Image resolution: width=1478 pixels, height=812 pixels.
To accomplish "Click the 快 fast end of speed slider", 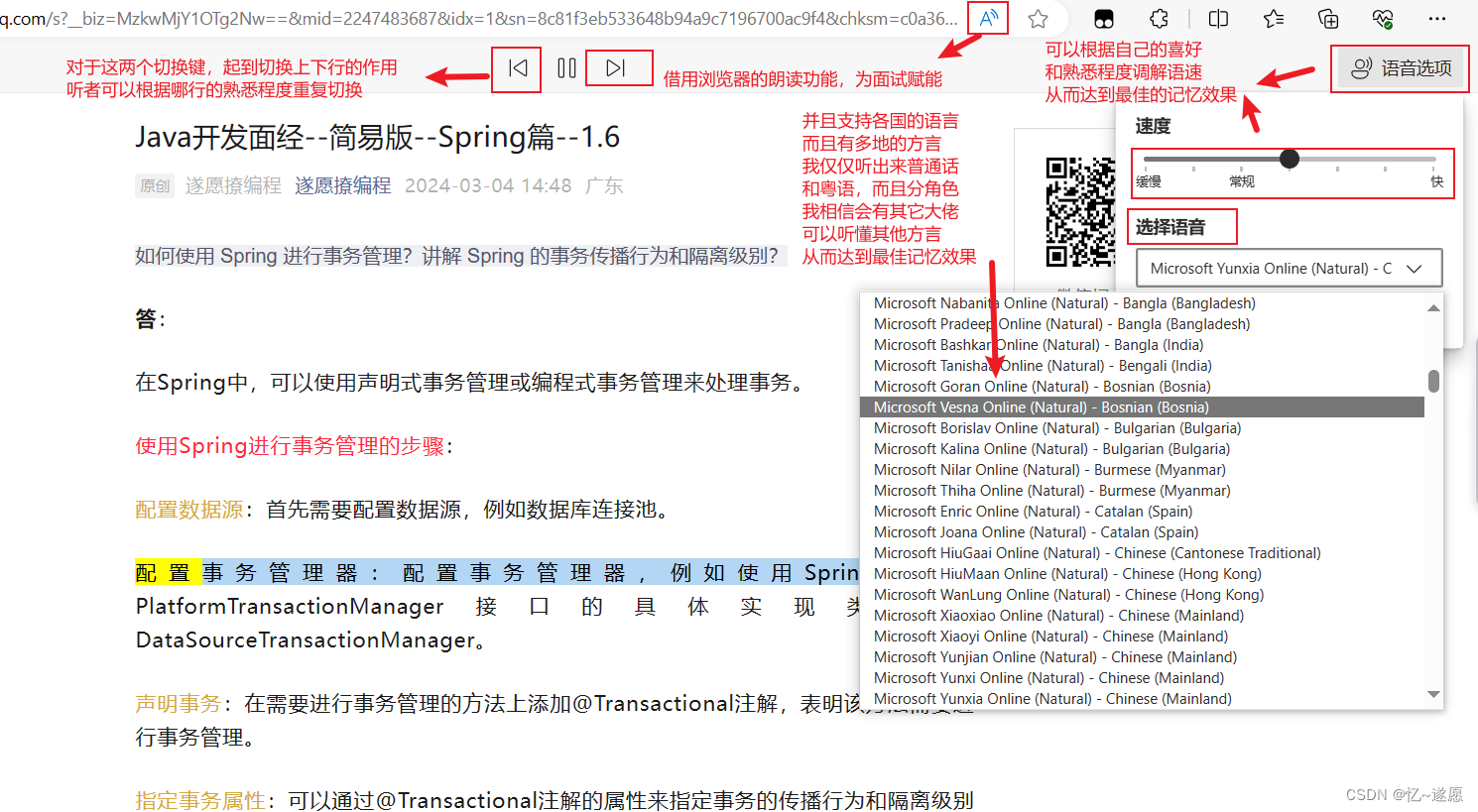I will tap(1436, 181).
